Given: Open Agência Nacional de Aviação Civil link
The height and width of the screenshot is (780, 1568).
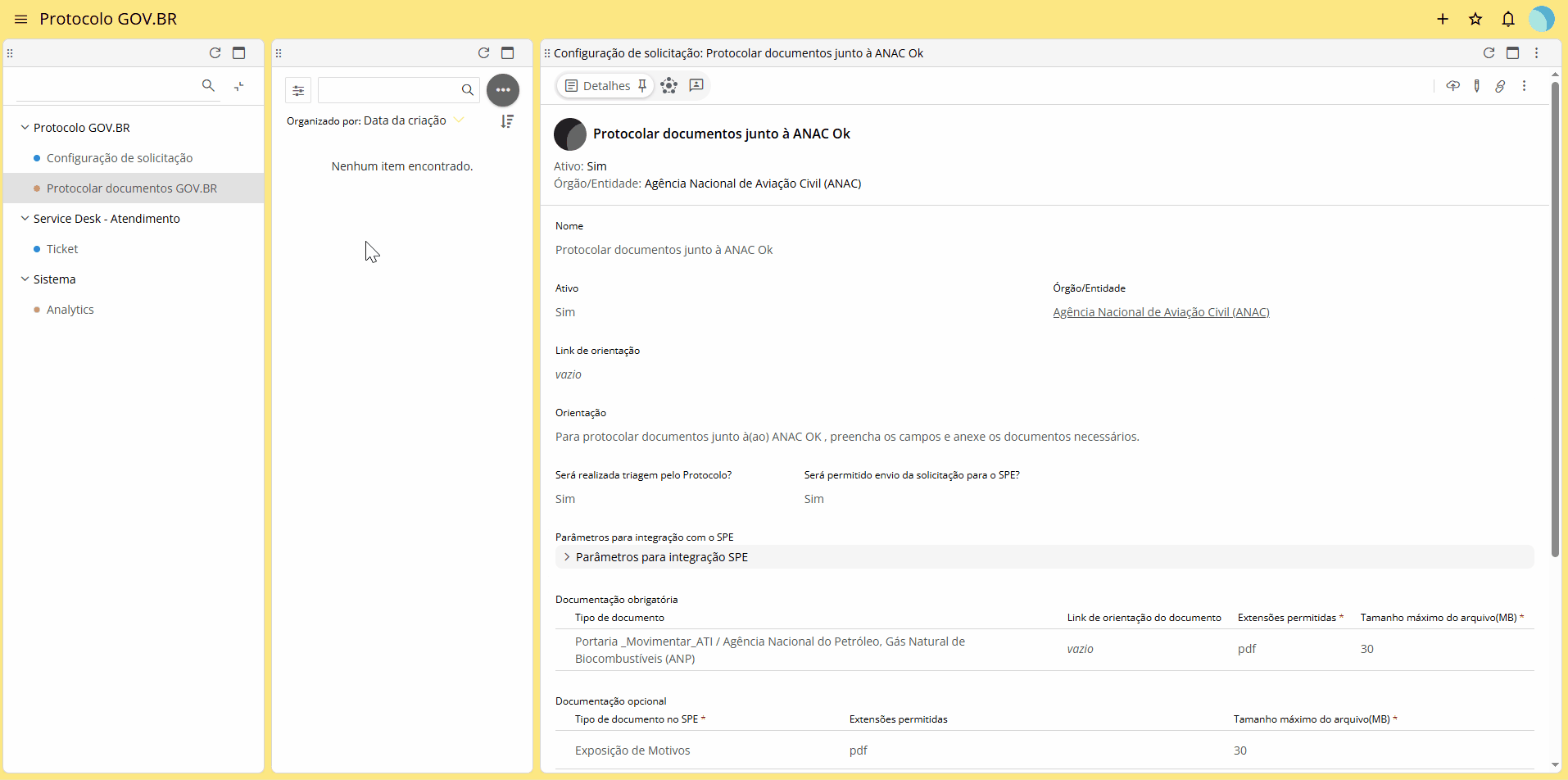Looking at the screenshot, I should click(x=1161, y=312).
